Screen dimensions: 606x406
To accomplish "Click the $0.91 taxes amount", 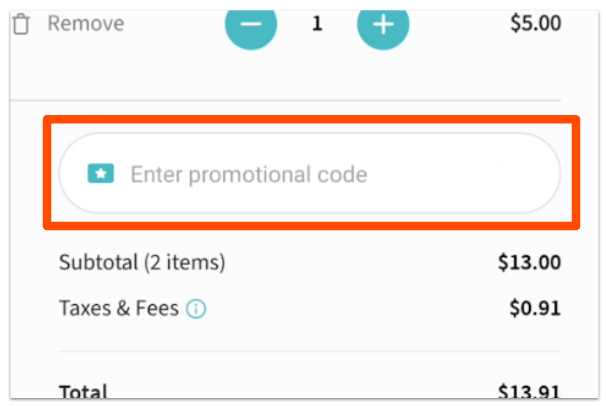I will [x=534, y=309].
